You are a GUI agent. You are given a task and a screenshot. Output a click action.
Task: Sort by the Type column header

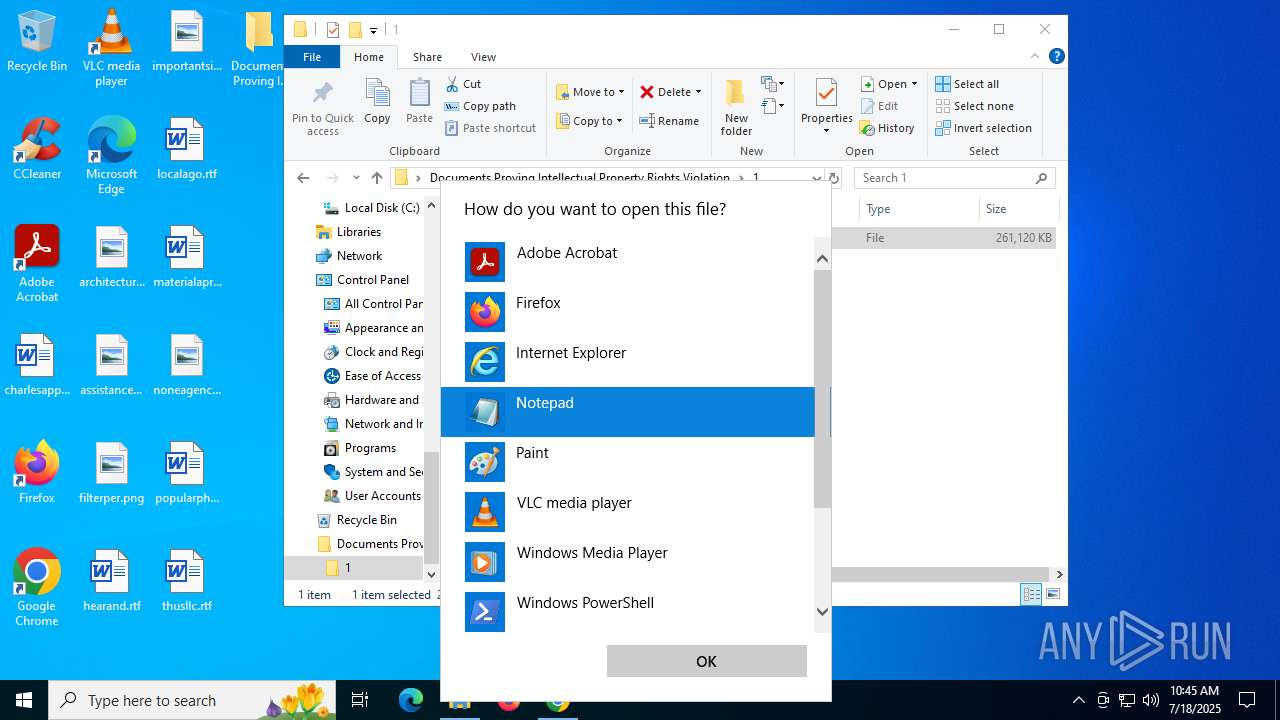(918, 209)
